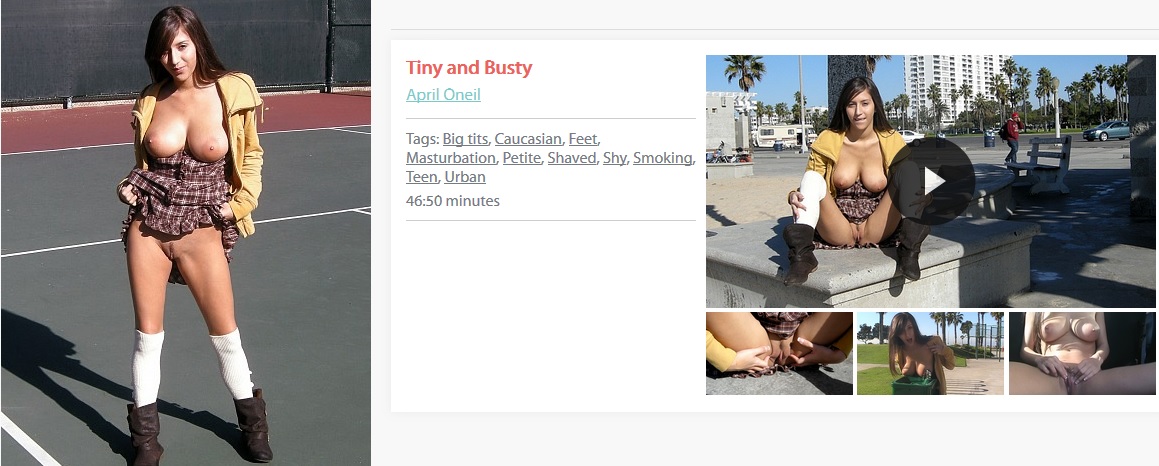This screenshot has height=466, width=1159.
Task: Click the large tennis court photo on the left
Action: (x=186, y=233)
